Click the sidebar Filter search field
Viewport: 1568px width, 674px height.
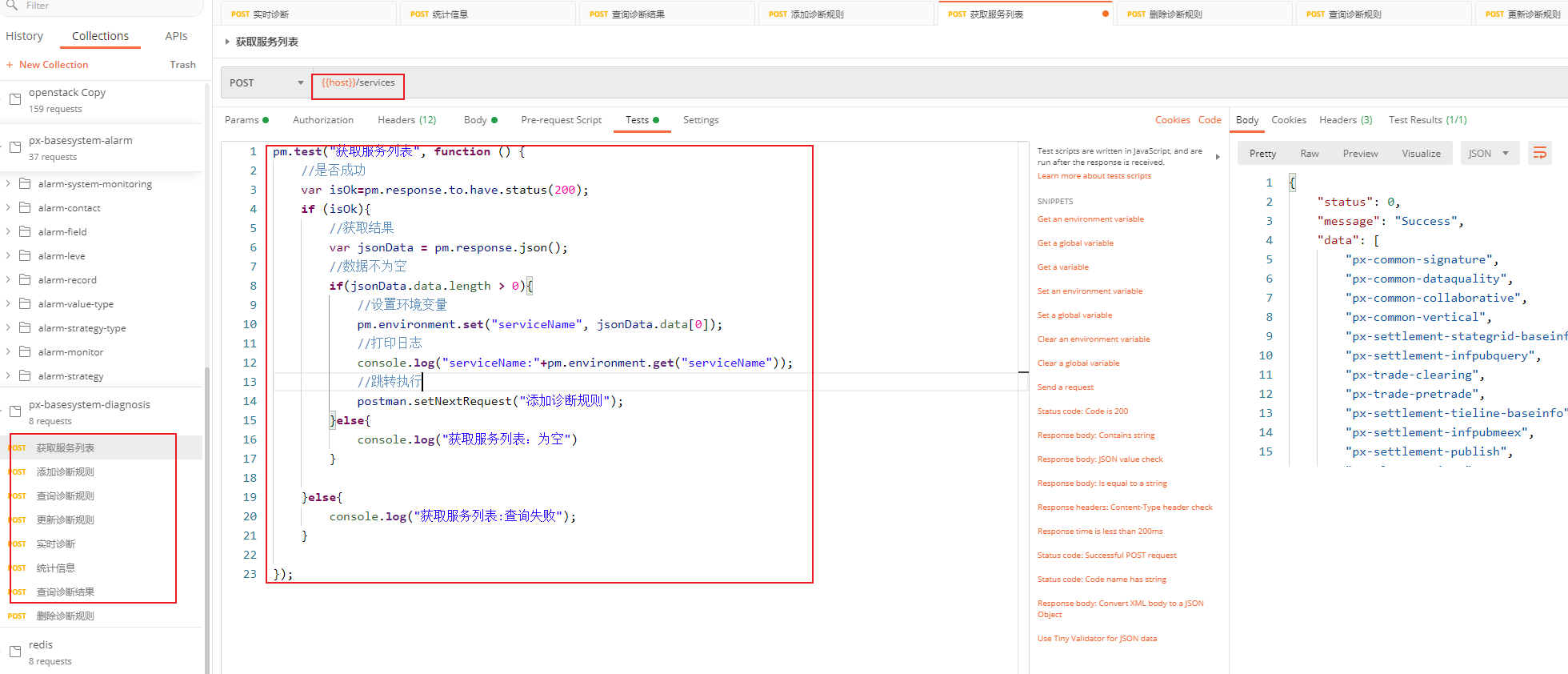click(102, 6)
